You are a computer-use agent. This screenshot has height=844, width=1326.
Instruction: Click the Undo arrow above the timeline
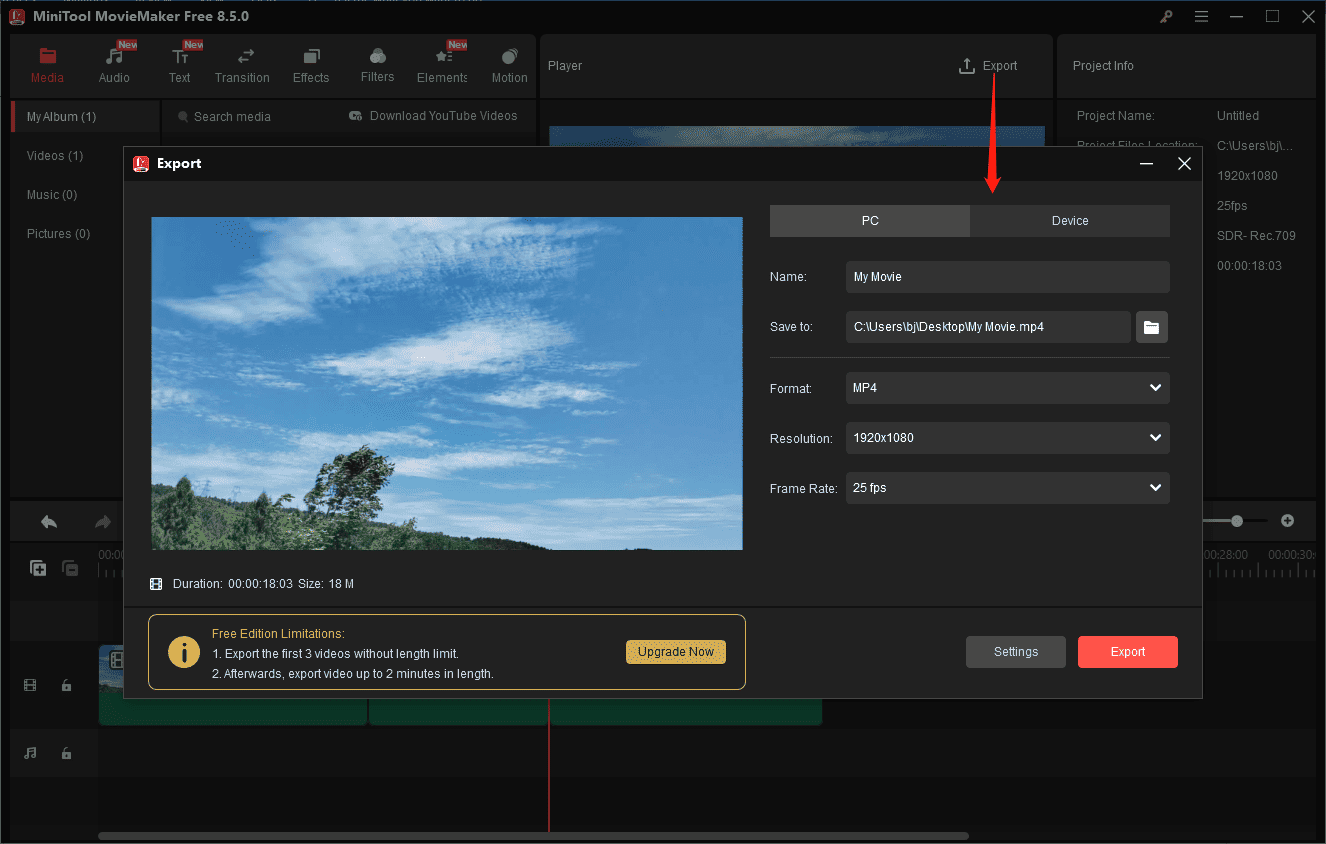(48, 521)
